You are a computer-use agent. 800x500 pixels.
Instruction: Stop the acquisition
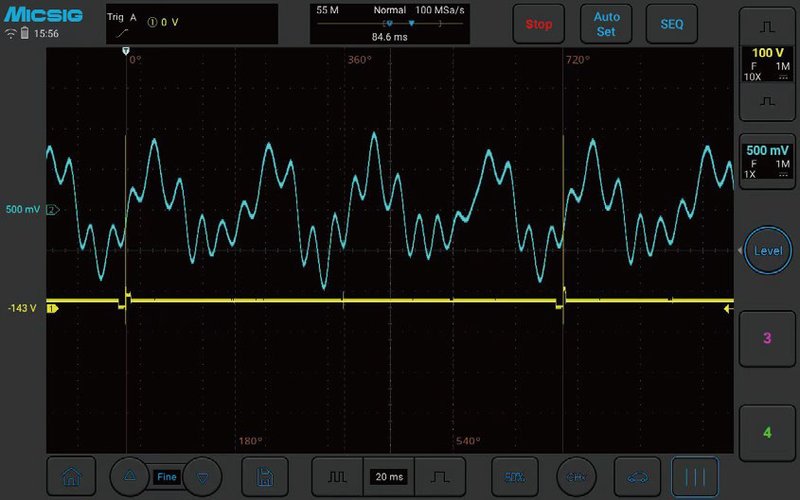coord(539,24)
